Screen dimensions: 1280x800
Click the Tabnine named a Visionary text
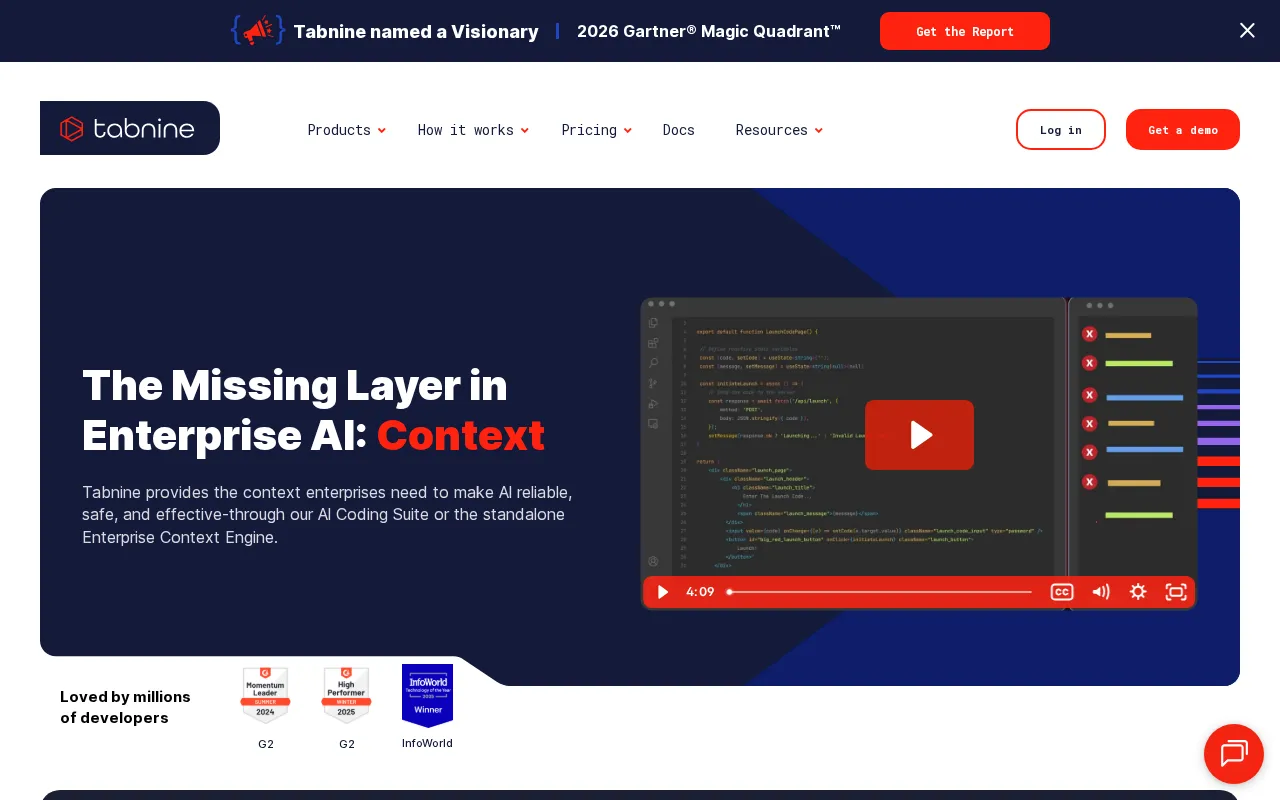coord(416,32)
